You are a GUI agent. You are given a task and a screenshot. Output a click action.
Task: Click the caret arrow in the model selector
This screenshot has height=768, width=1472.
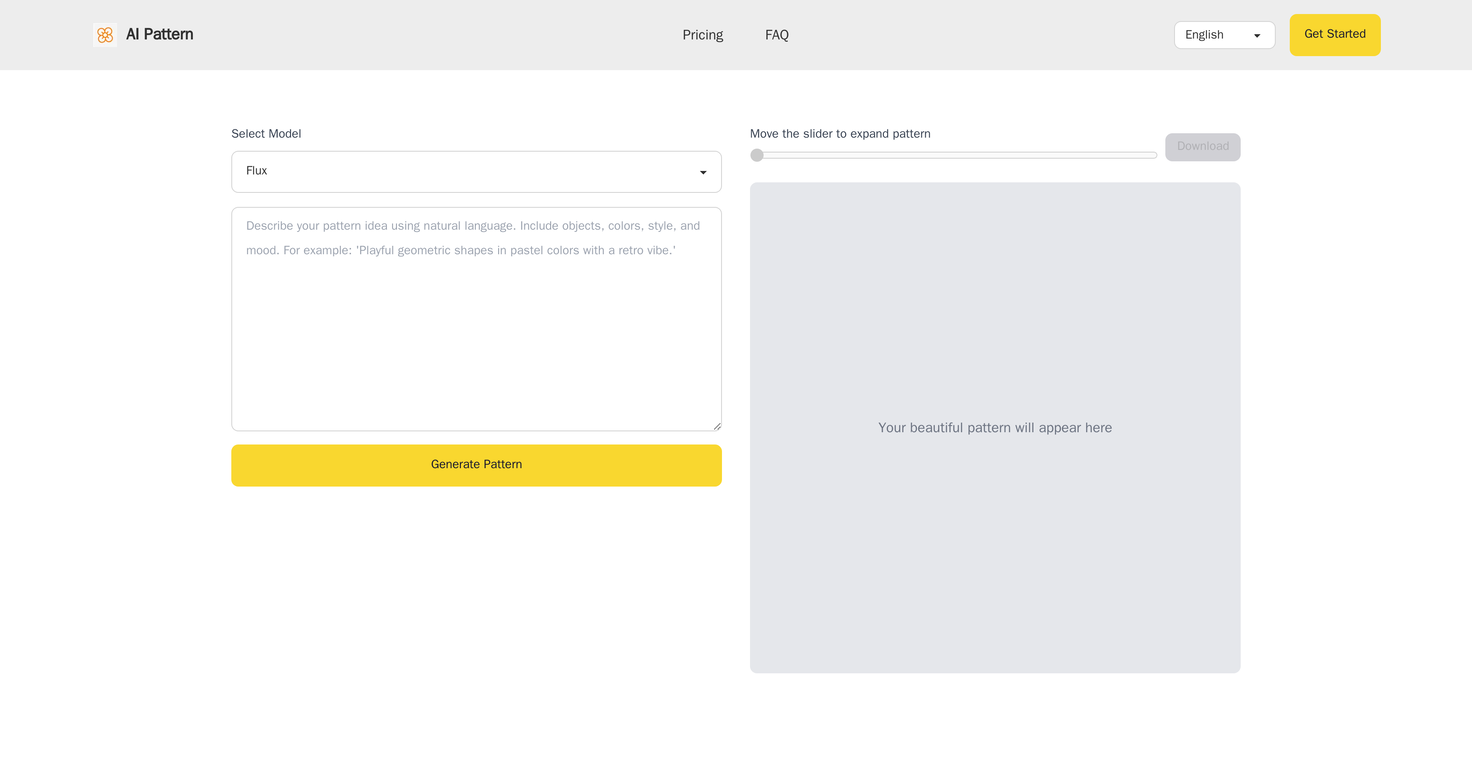[x=703, y=173]
